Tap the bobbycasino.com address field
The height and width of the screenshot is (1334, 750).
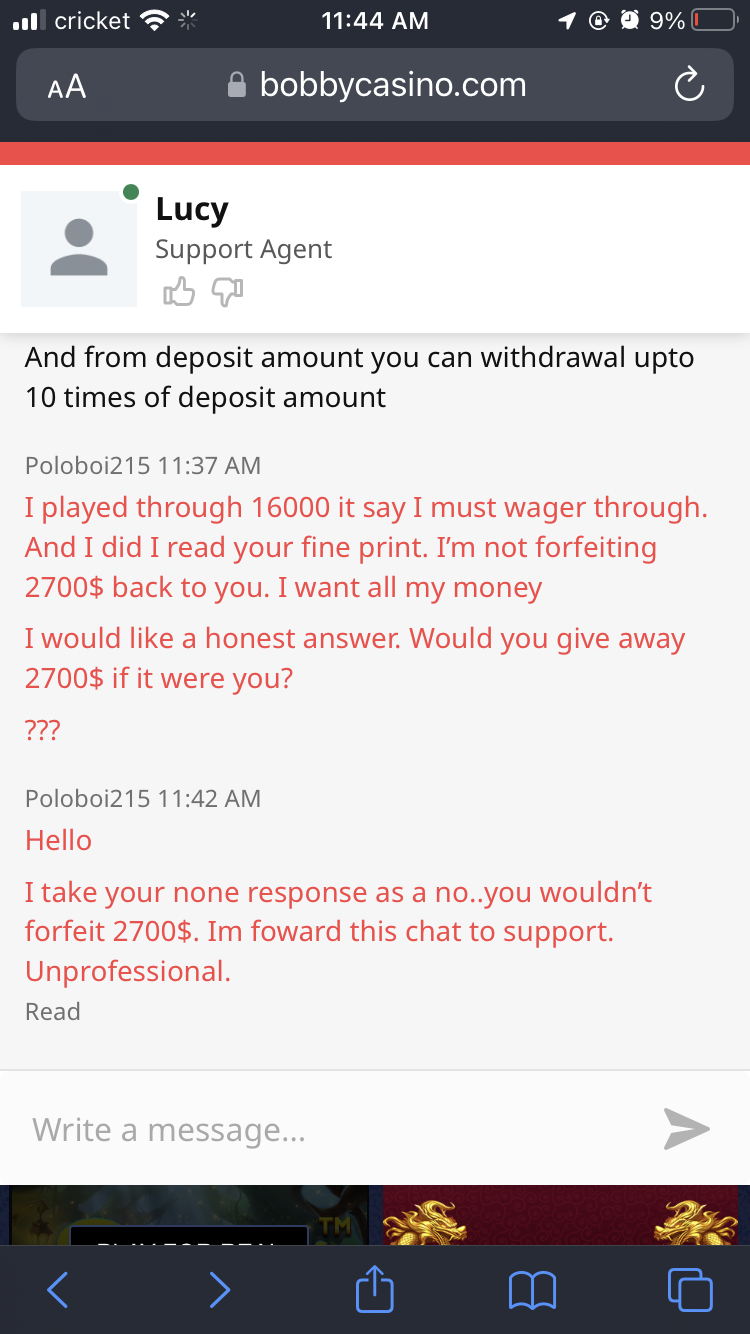point(392,86)
